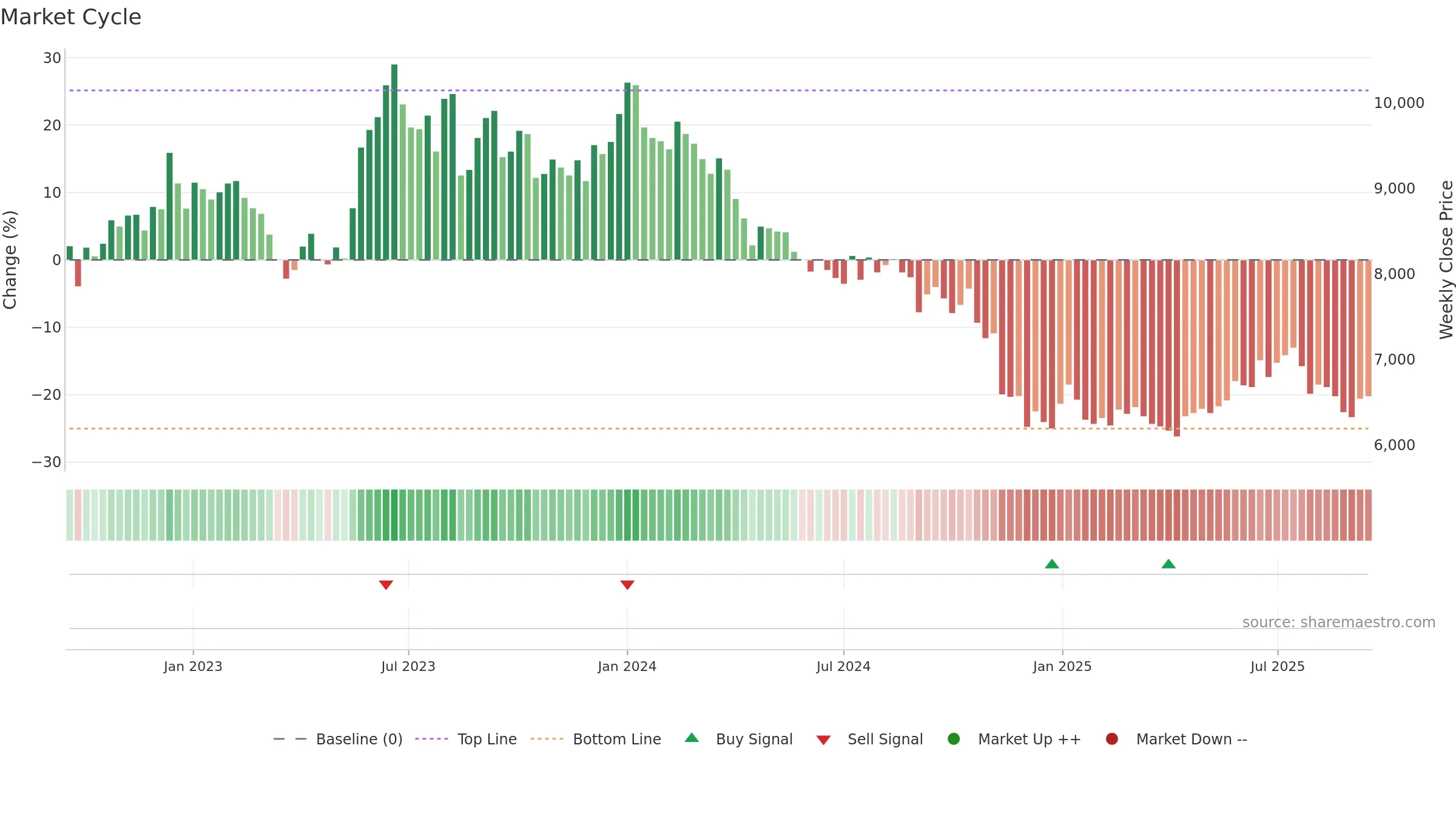Toggle the Baseline (0) legend entry
The width and height of the screenshot is (1456, 819).
coord(338,739)
